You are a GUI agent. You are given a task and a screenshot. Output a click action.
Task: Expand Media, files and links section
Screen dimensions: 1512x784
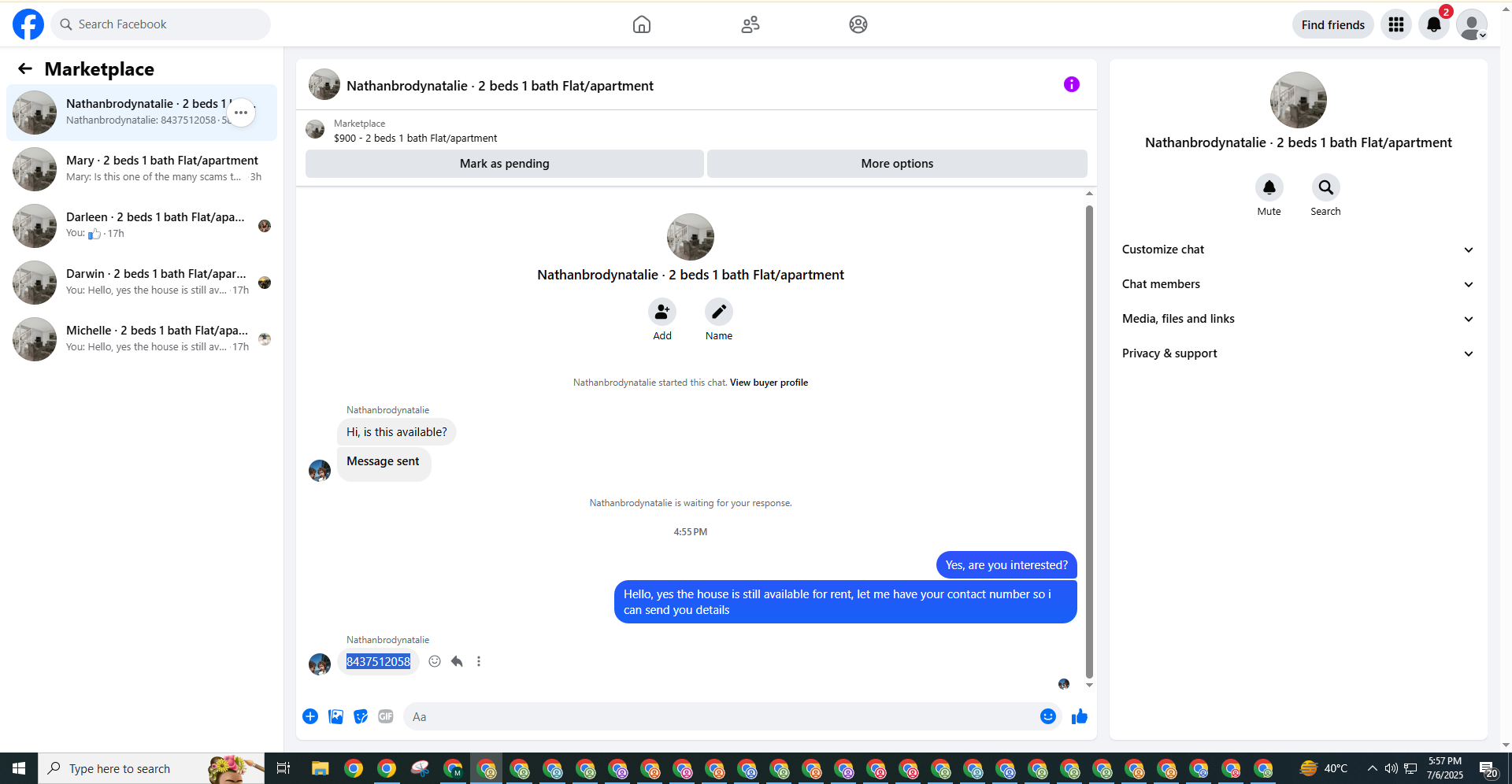(1299, 319)
